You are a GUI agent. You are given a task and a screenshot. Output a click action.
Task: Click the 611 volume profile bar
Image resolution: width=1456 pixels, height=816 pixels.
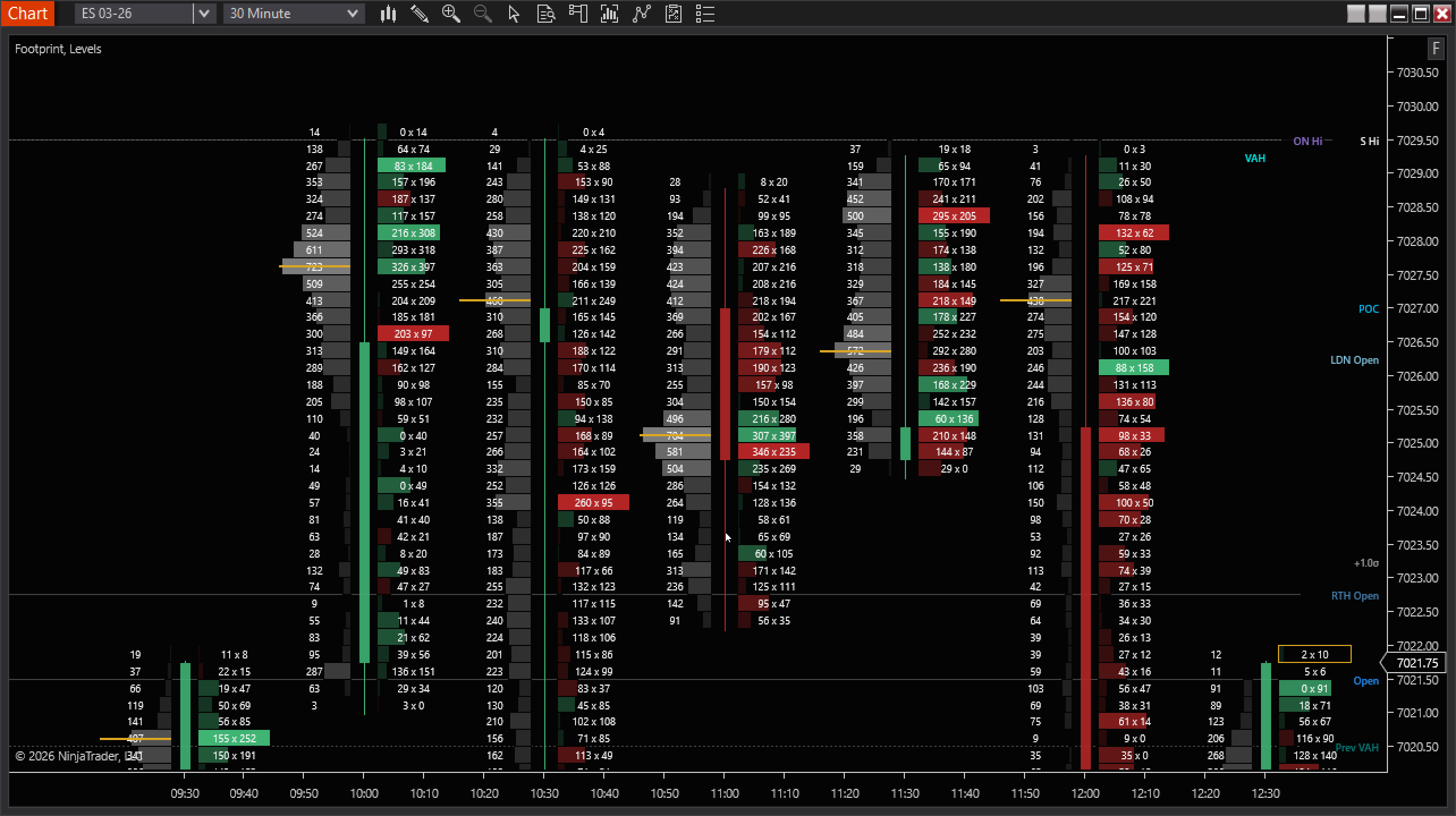coord(321,250)
